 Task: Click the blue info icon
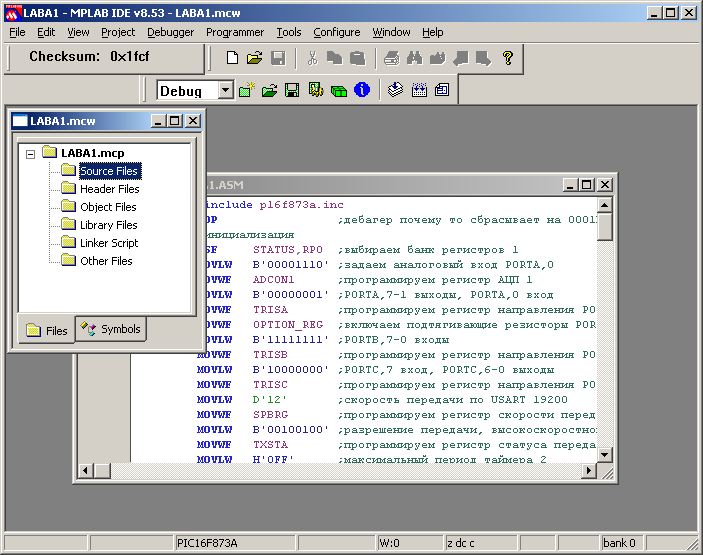tap(362, 90)
